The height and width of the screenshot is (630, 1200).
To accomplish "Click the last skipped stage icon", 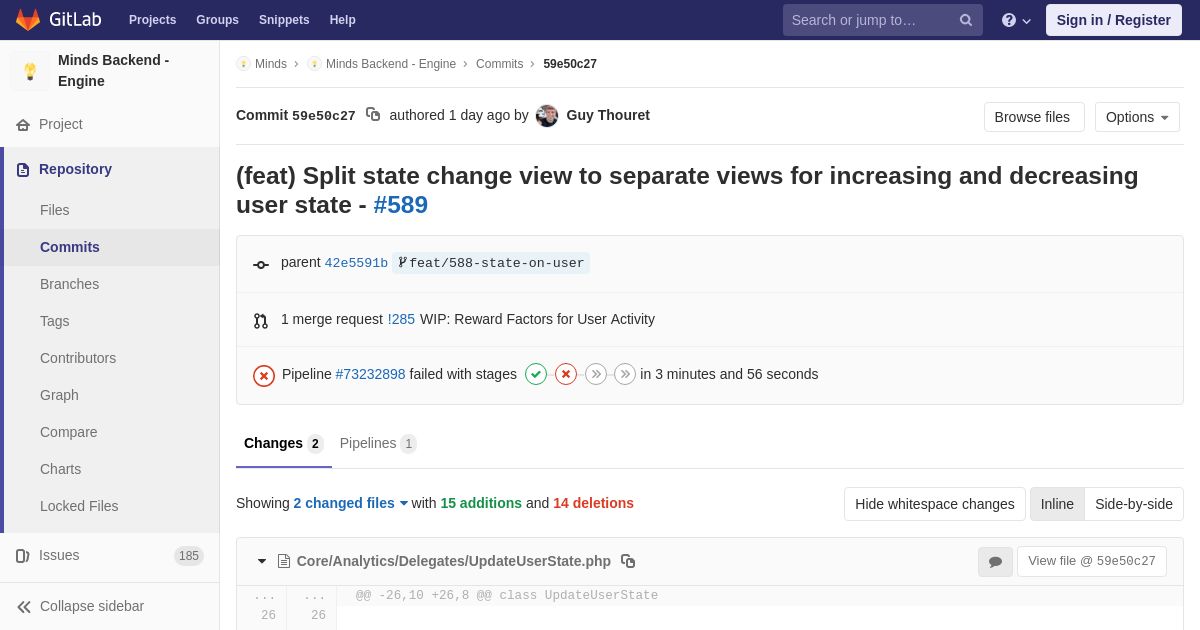I will tap(625, 374).
